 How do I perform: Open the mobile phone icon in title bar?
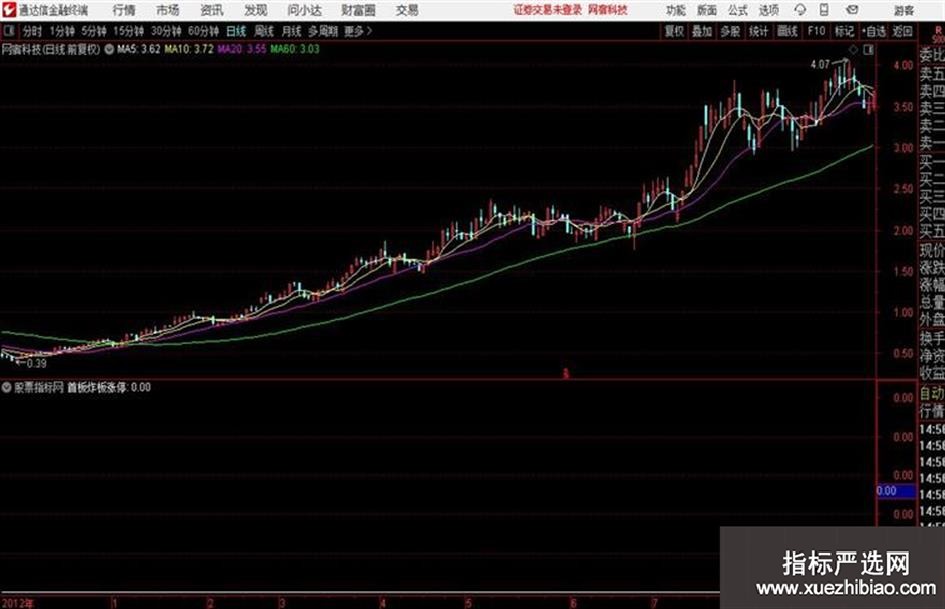click(824, 10)
